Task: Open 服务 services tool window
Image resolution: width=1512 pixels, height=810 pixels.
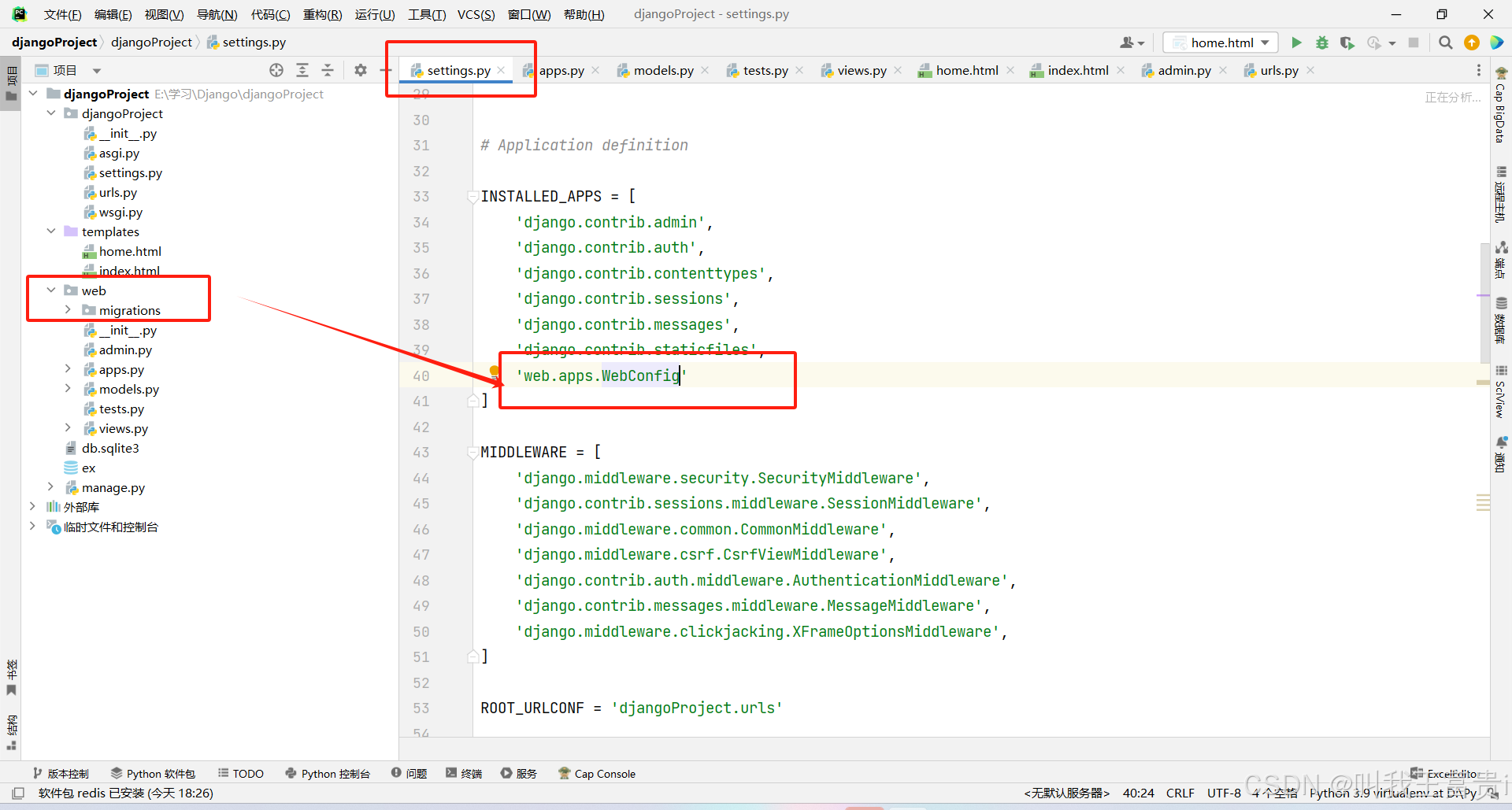Action: (519, 774)
